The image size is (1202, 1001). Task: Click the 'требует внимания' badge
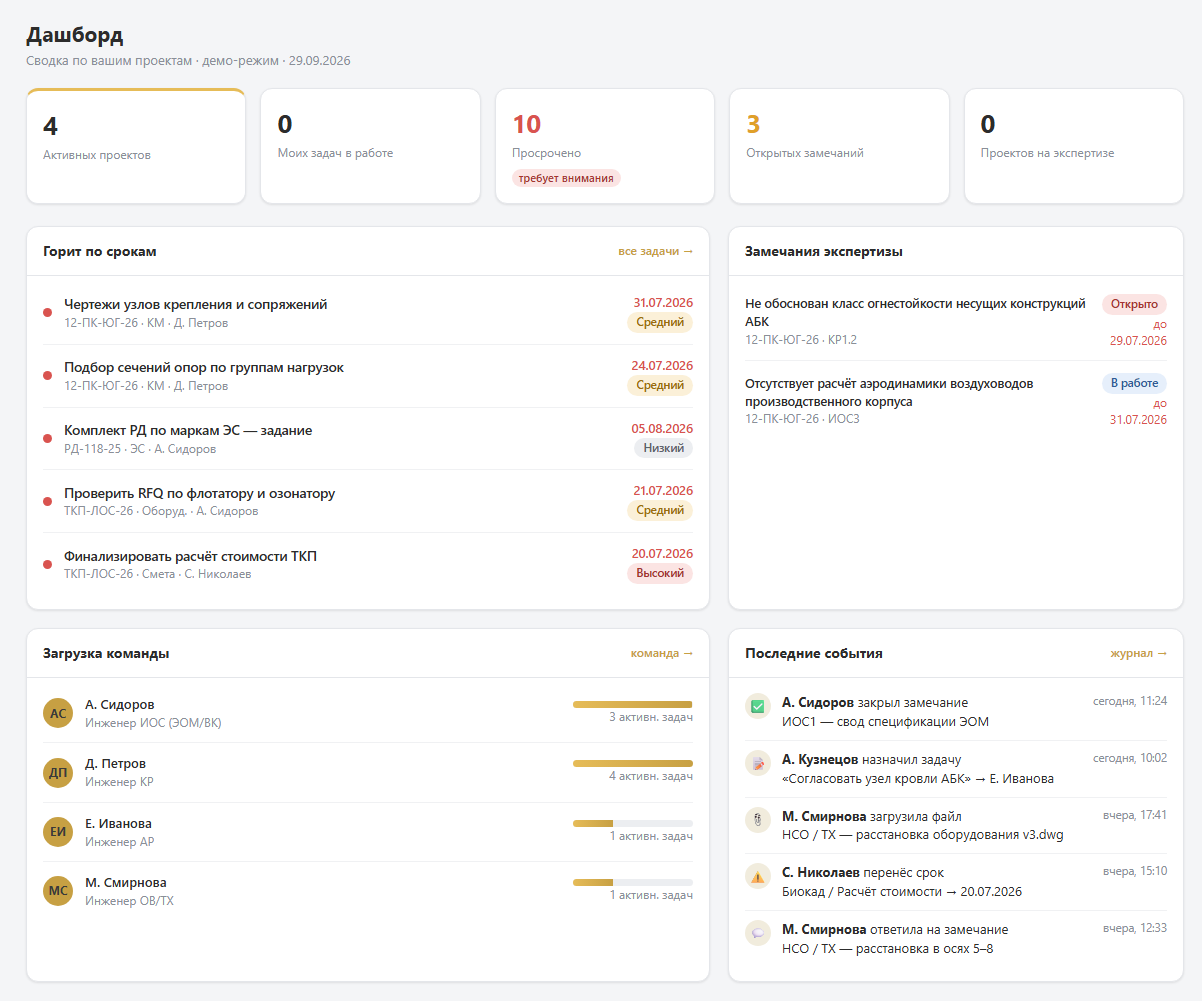tap(566, 178)
